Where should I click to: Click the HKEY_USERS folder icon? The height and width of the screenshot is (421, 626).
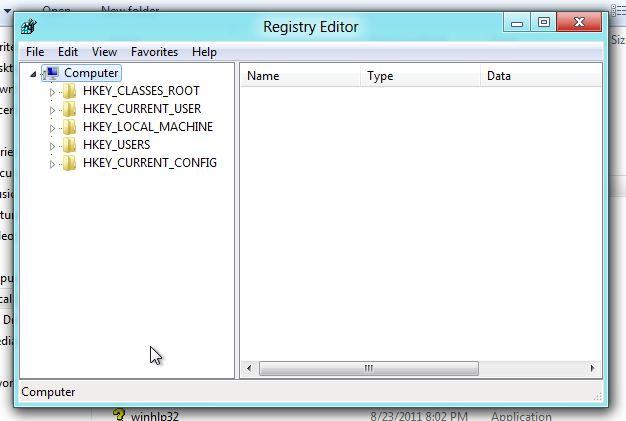69,145
